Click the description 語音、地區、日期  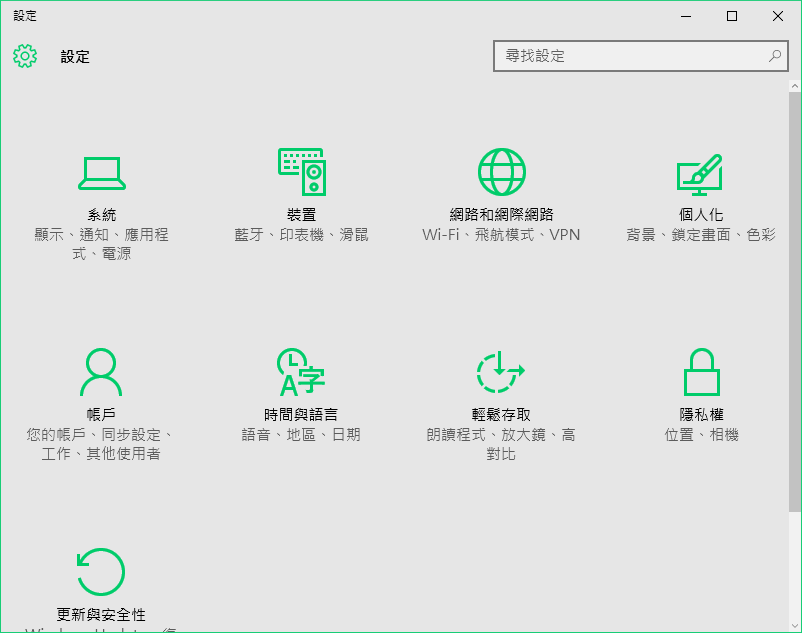click(x=301, y=435)
